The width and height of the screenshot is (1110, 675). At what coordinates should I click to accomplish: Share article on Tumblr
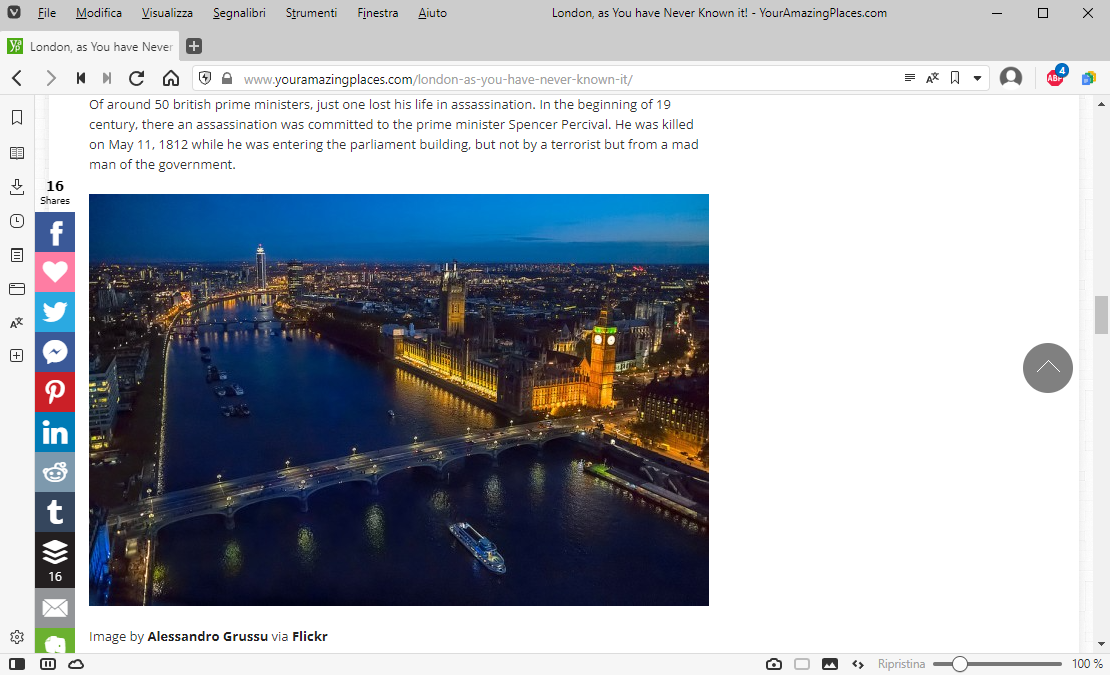pos(55,512)
